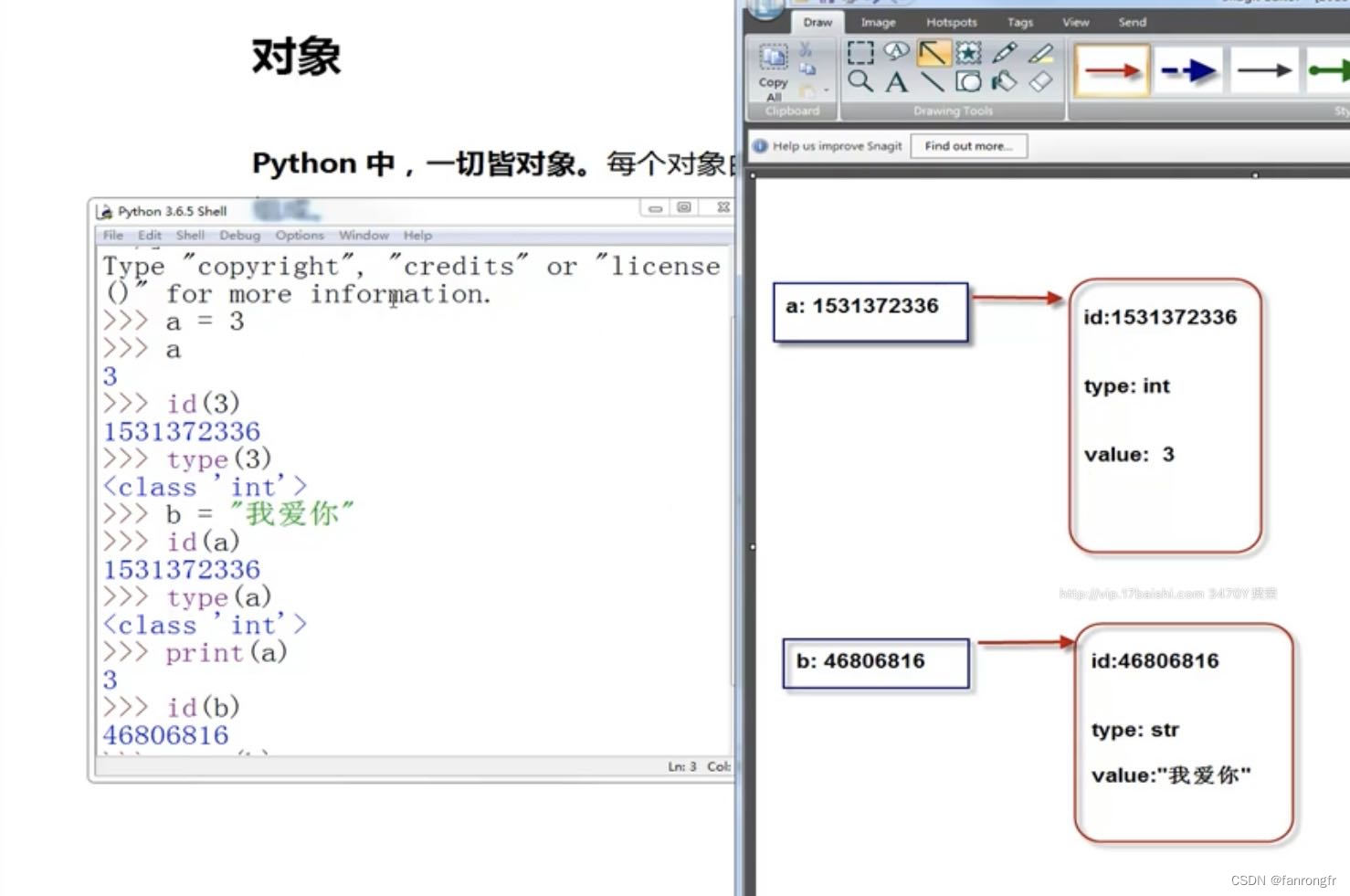
Task: Click the 'b: 46806816' variable box
Action: click(876, 663)
